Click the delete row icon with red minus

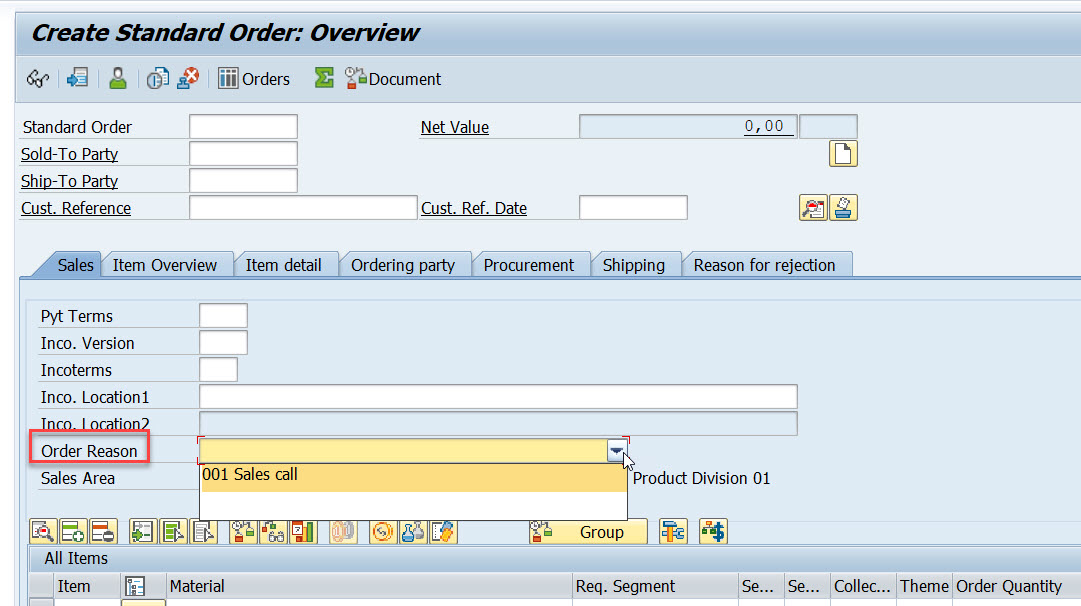102,531
